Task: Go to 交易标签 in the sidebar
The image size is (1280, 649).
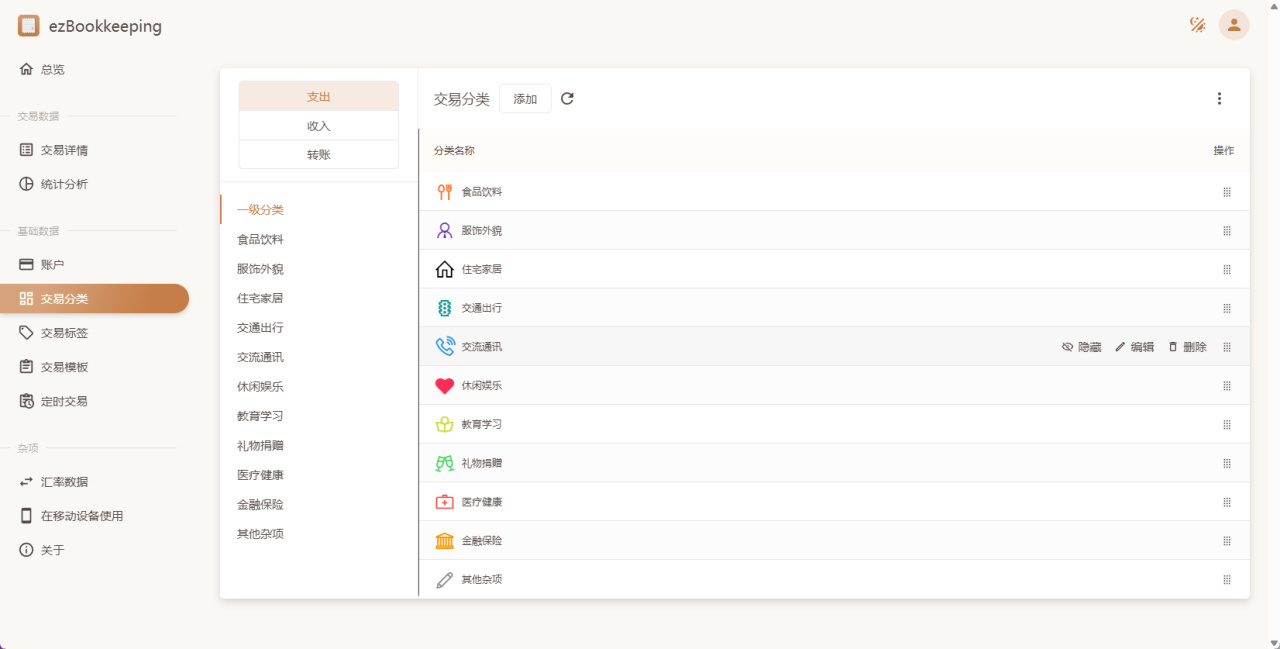Action: coord(64,333)
